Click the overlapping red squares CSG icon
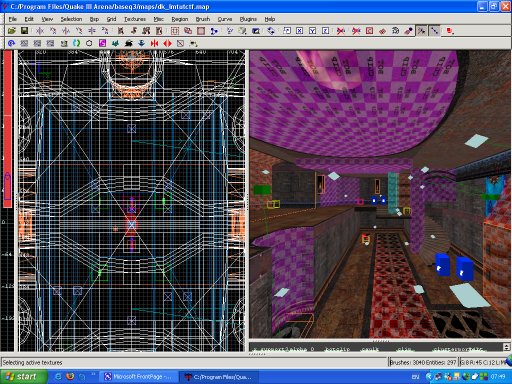512x384 pixels. pyautogui.click(x=188, y=31)
